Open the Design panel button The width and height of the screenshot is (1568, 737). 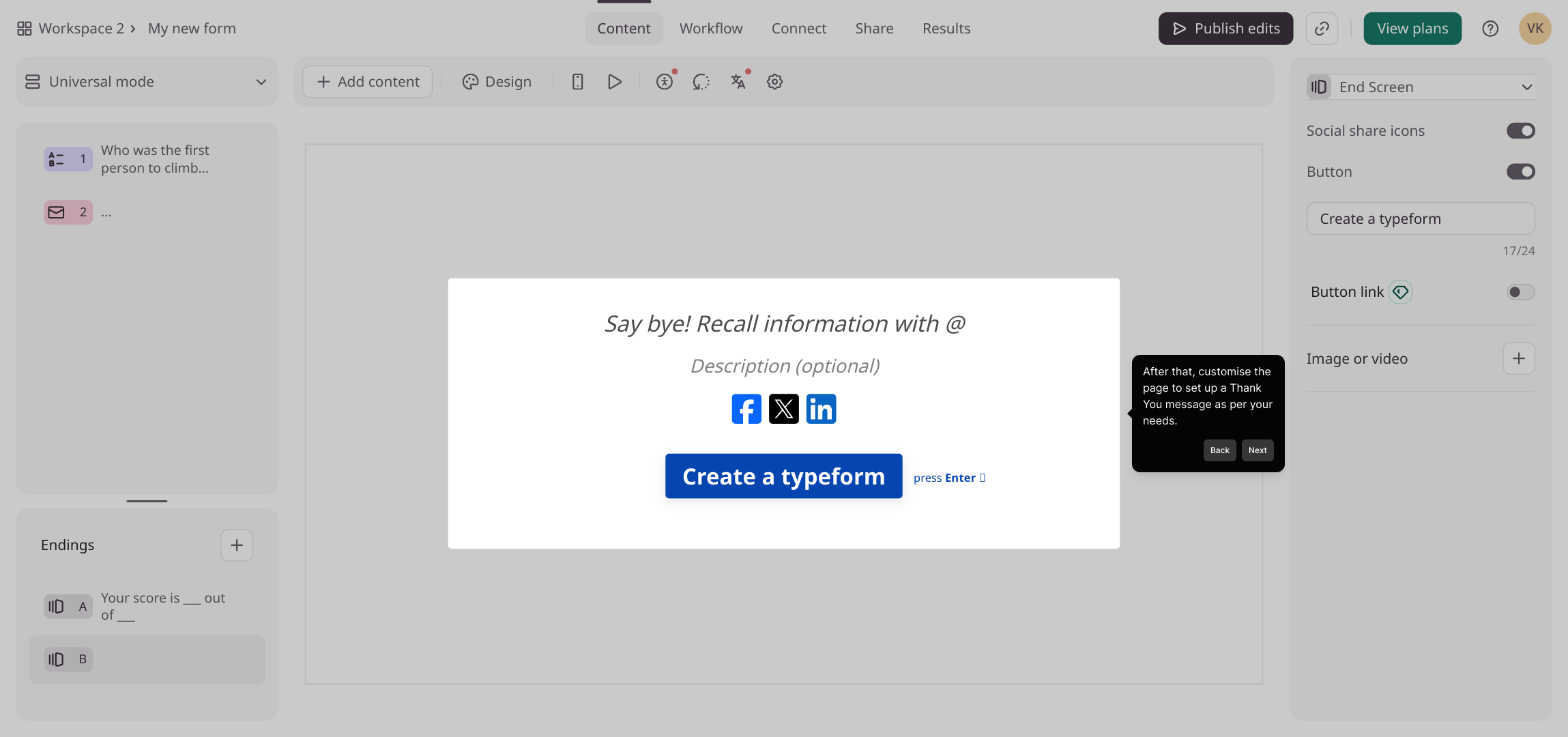click(x=497, y=82)
